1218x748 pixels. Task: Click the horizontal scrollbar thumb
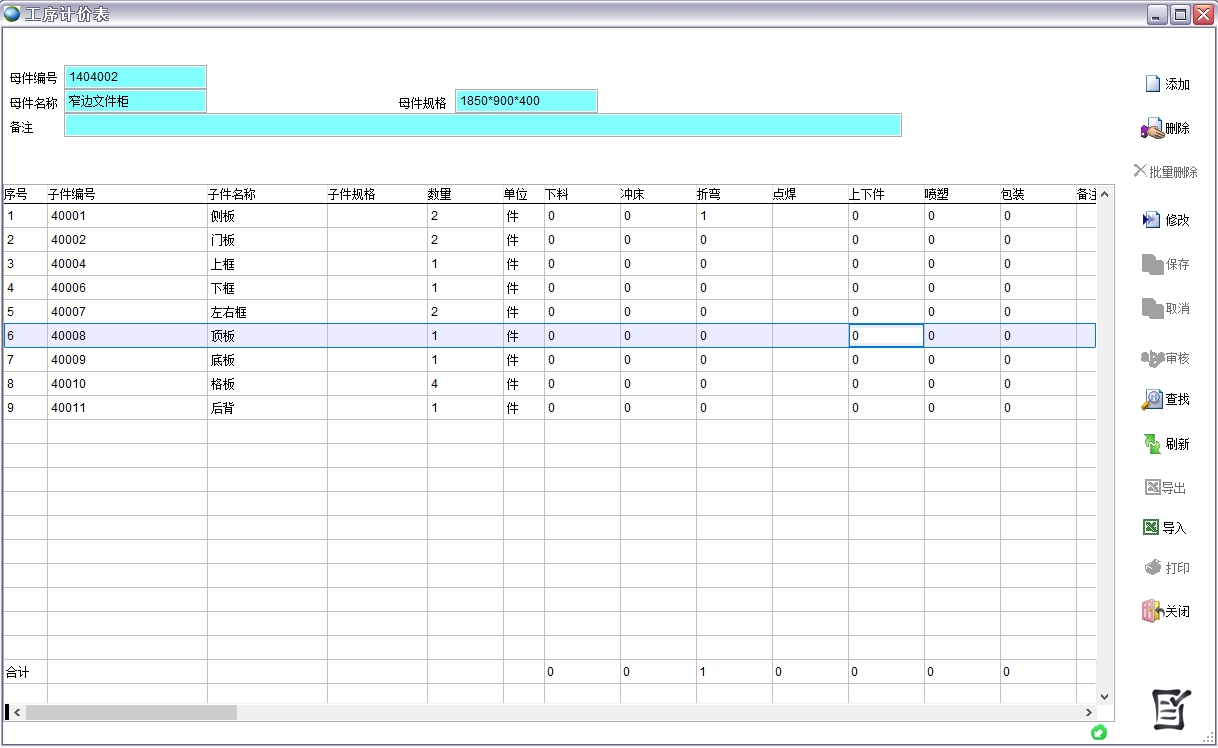tap(131, 713)
